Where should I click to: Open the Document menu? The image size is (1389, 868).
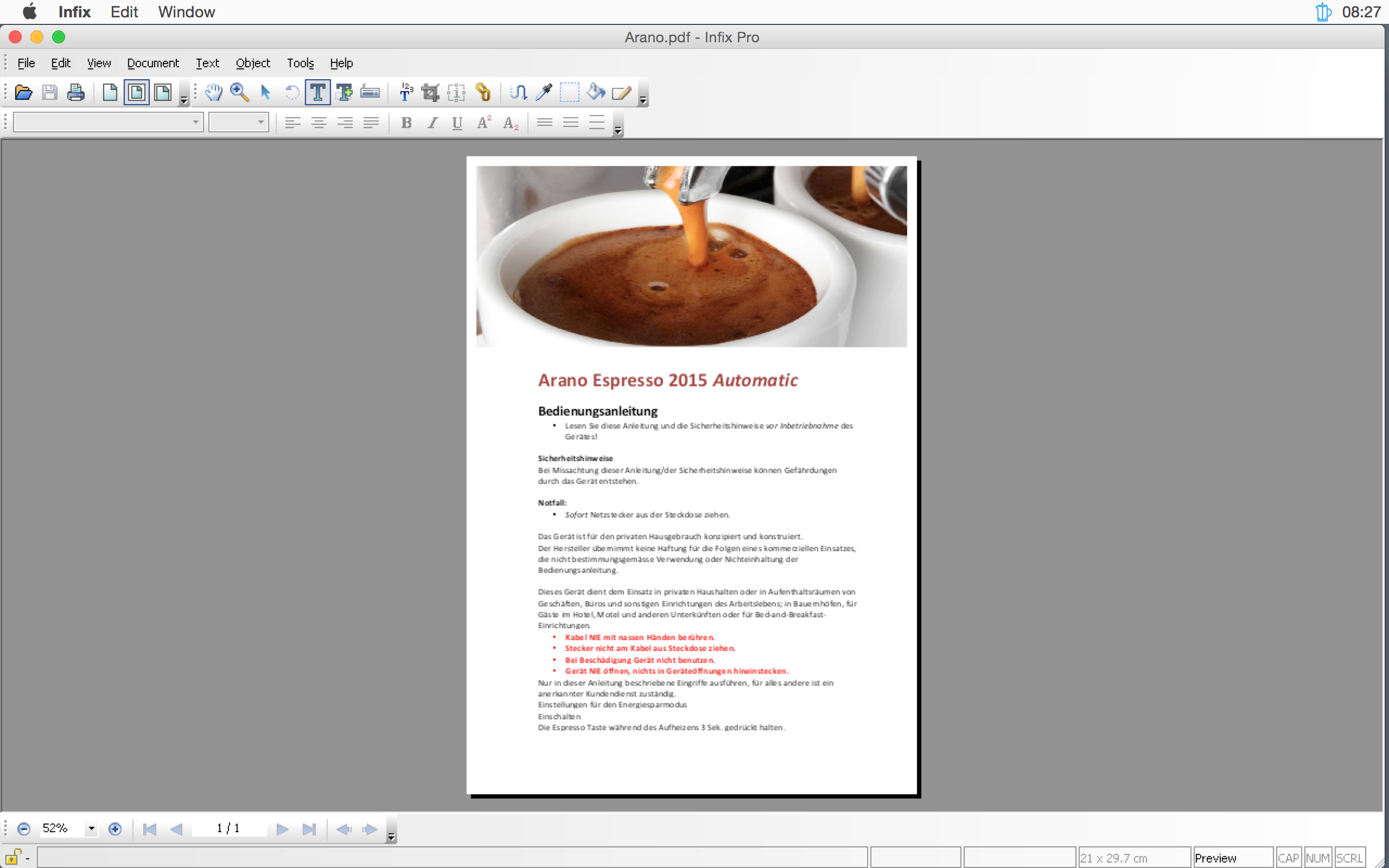(x=152, y=63)
